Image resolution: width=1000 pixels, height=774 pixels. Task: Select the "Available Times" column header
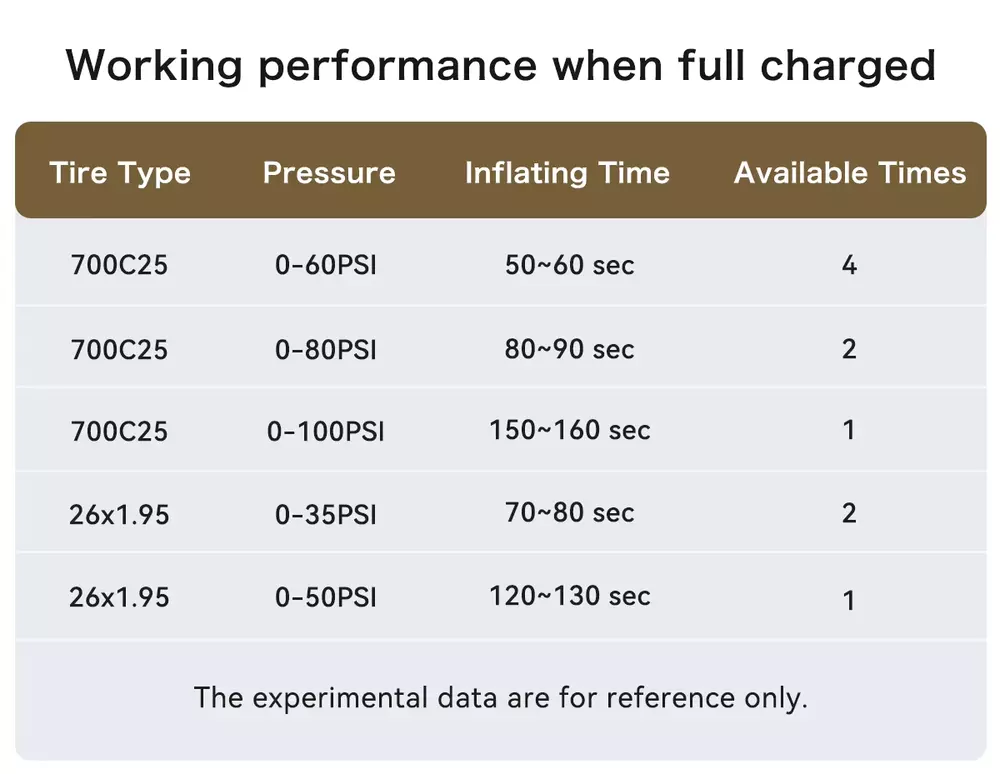850,173
